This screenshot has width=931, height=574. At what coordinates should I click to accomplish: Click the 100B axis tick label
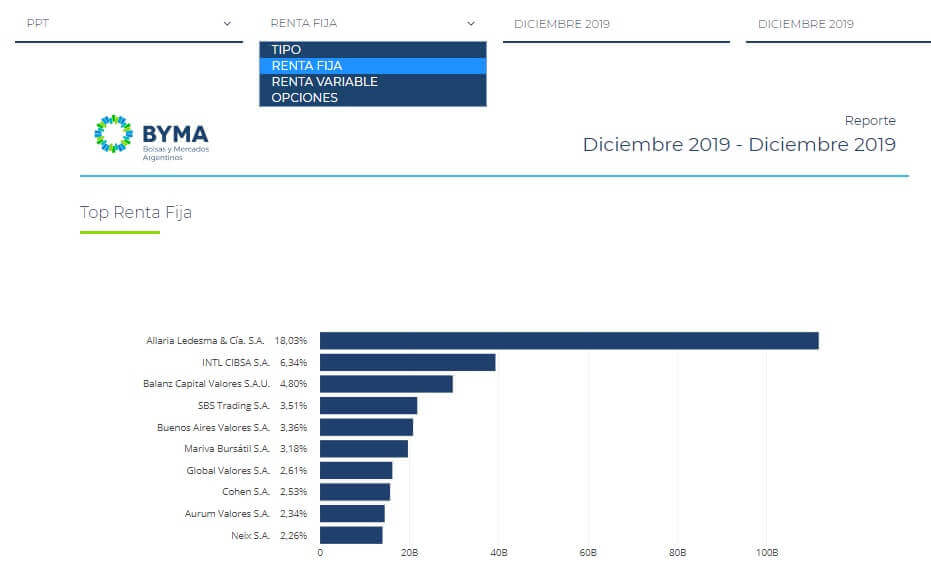click(767, 553)
